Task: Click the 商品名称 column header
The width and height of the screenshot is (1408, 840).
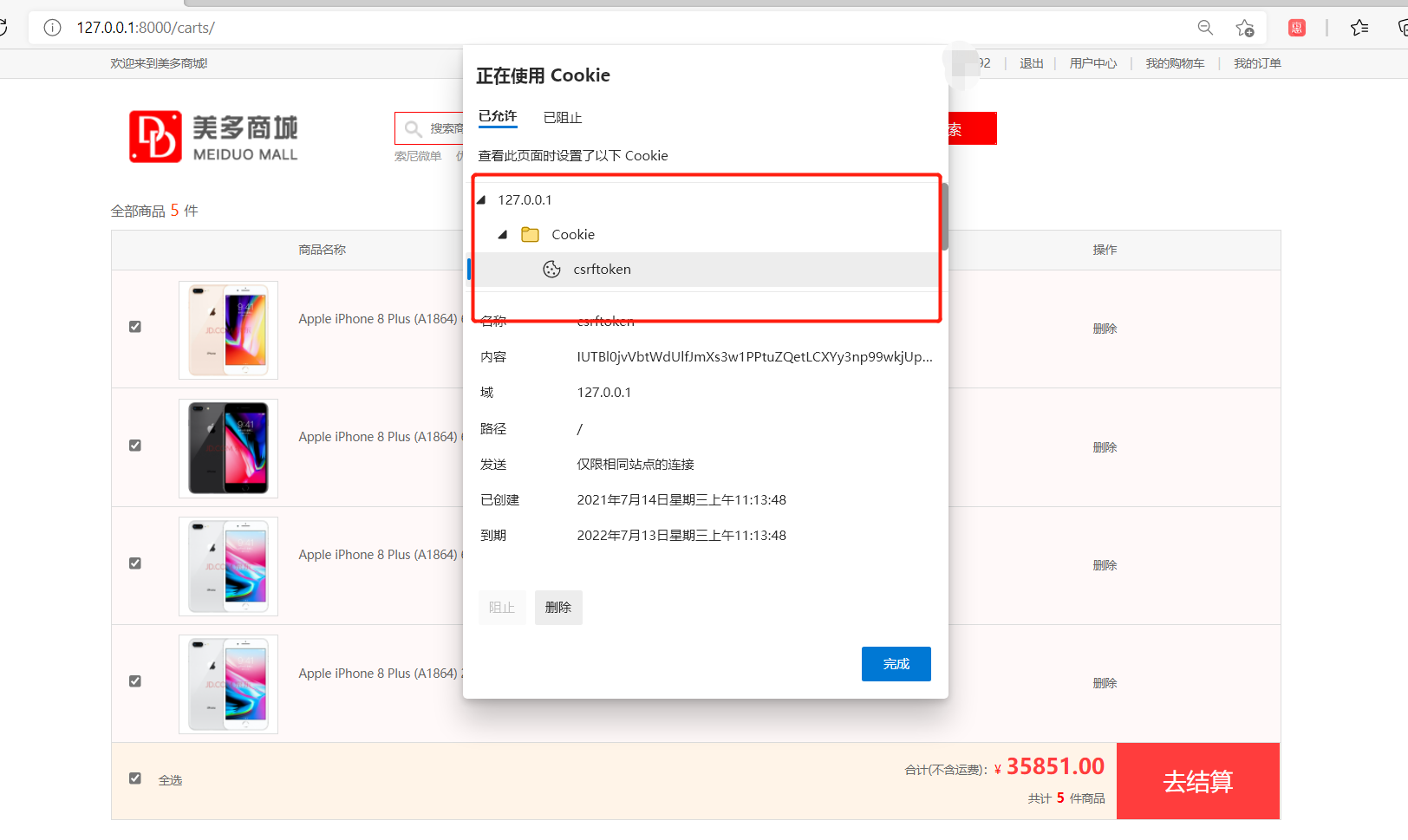Action: click(322, 250)
